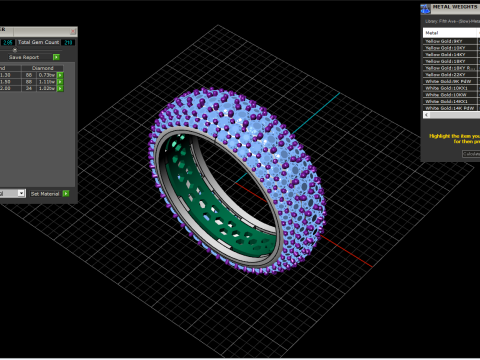Viewport: 480px width, 360px height.
Task: Select the Yellow Gold 10KY row
Action: point(450,48)
